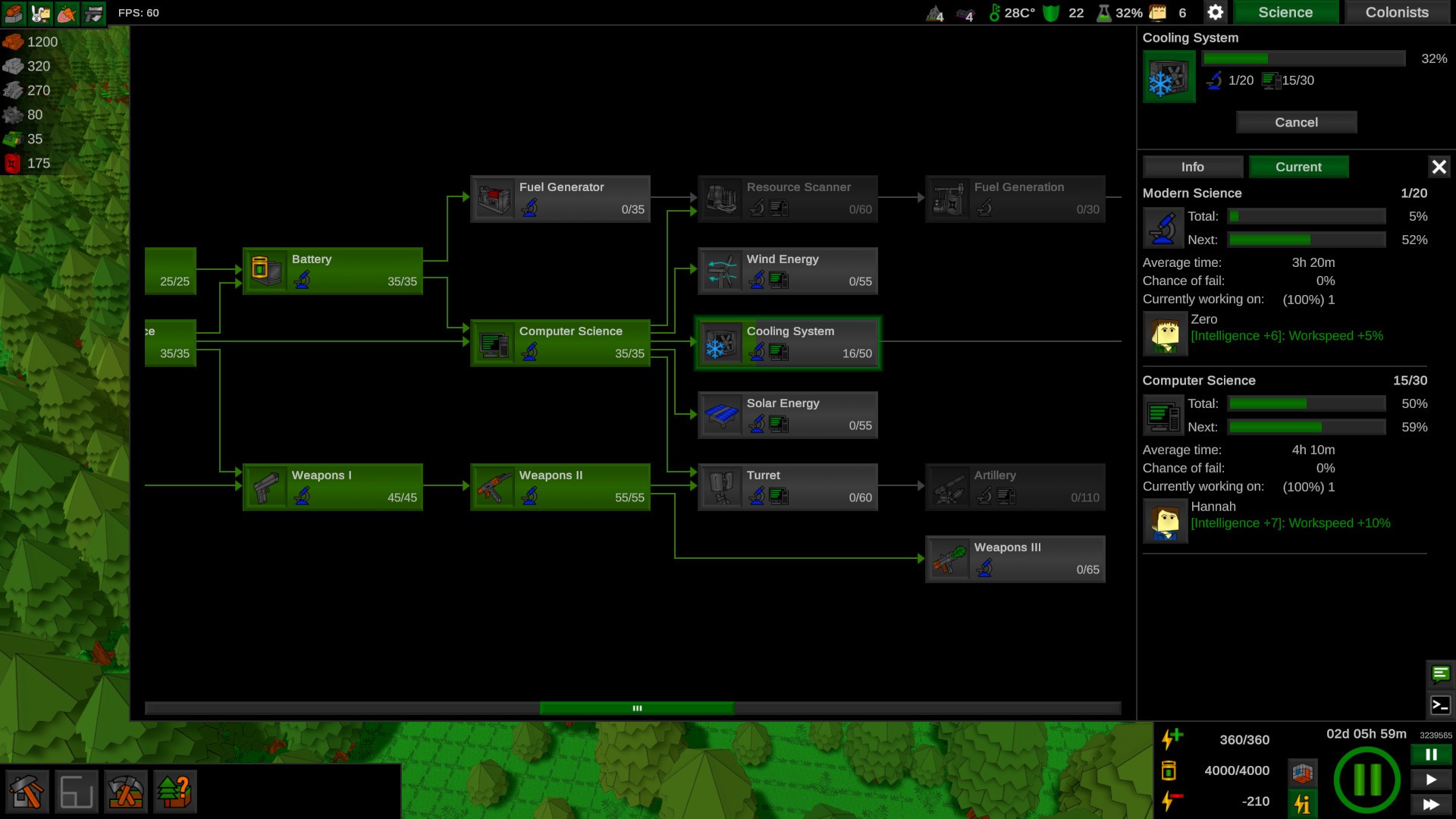
Task: Open the weapons and armor category icon
Action: coord(93,13)
